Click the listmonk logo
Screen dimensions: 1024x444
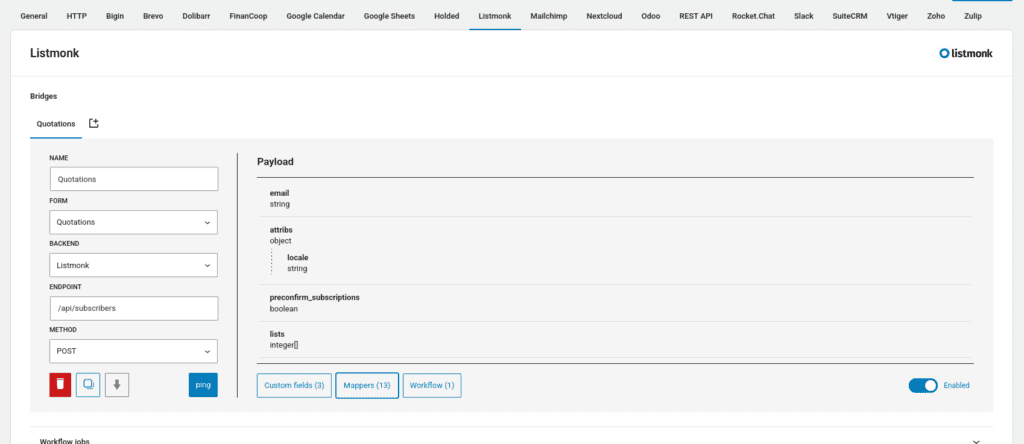pyautogui.click(x=965, y=54)
